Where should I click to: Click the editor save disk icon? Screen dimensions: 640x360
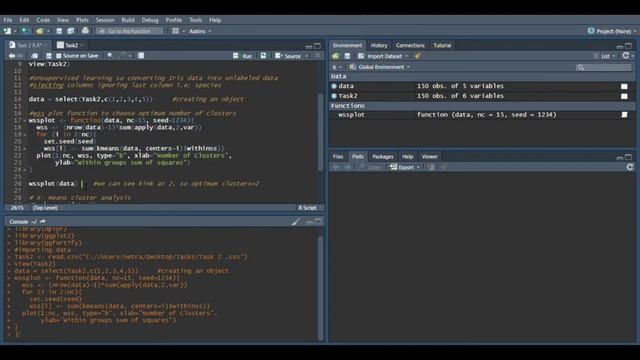[49, 56]
